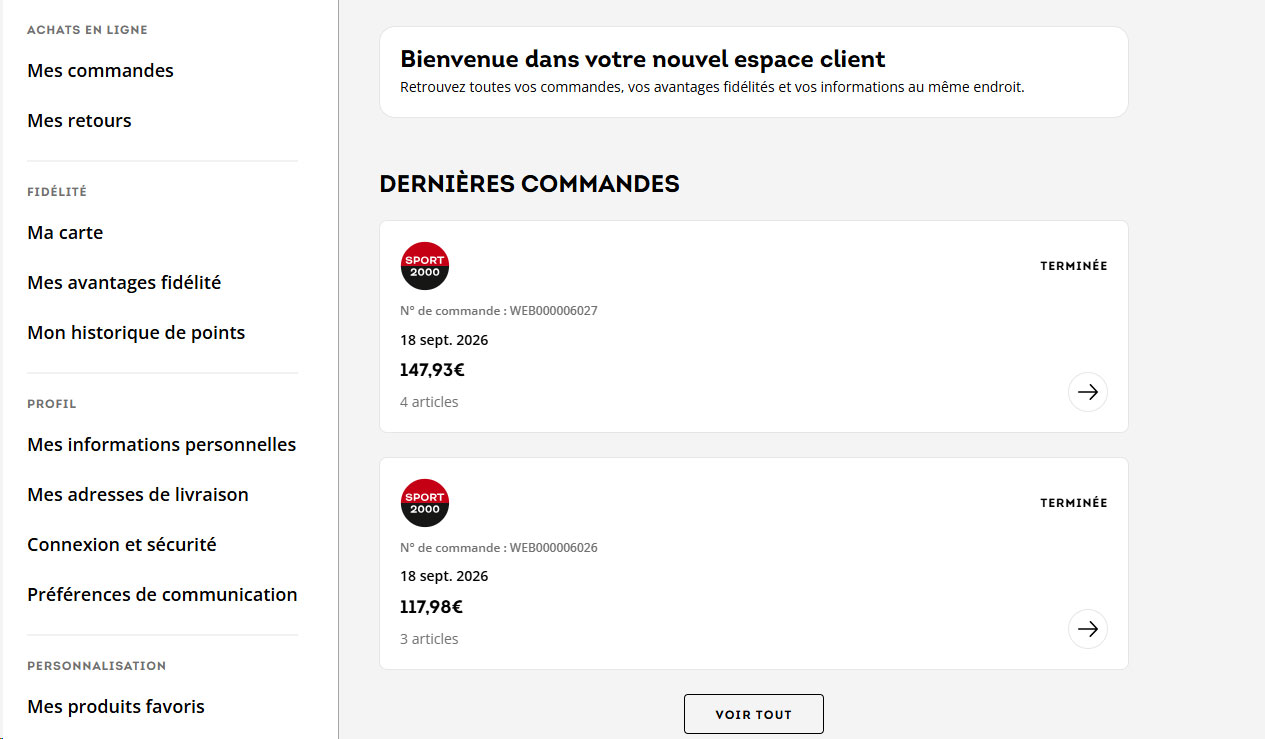
Task: Click the PERSONNALISATION section label
Action: 97,666
